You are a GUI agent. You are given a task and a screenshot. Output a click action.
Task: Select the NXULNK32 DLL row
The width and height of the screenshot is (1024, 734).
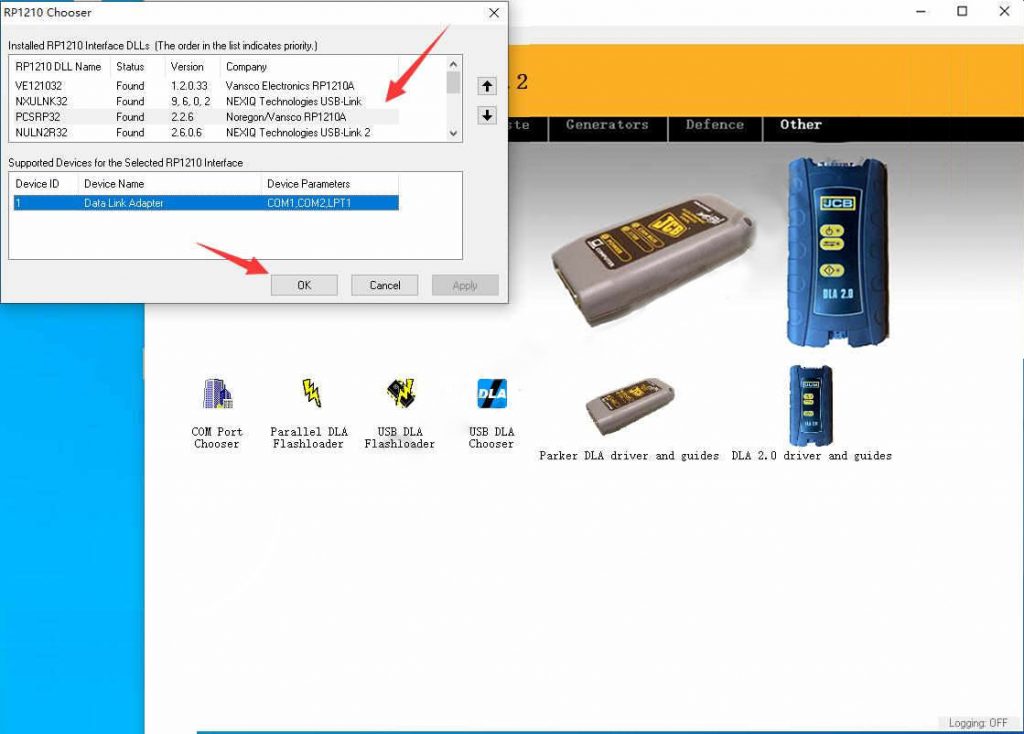click(206, 101)
